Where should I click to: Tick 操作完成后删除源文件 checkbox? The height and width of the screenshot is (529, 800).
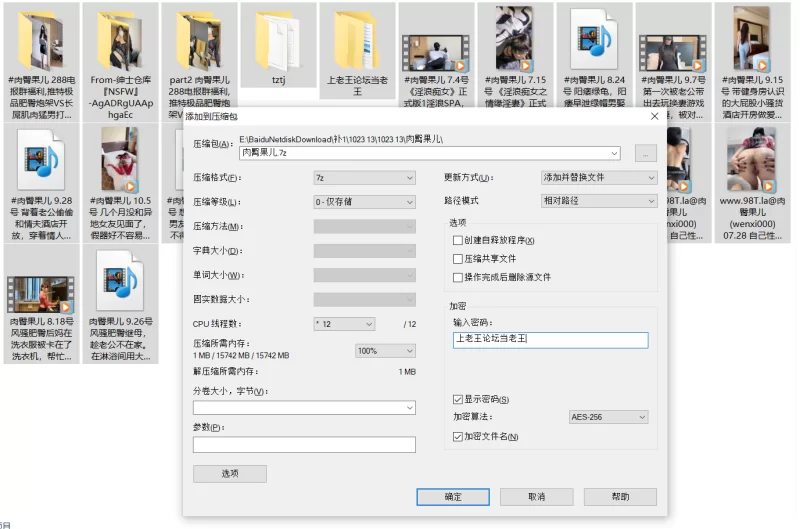point(458,277)
